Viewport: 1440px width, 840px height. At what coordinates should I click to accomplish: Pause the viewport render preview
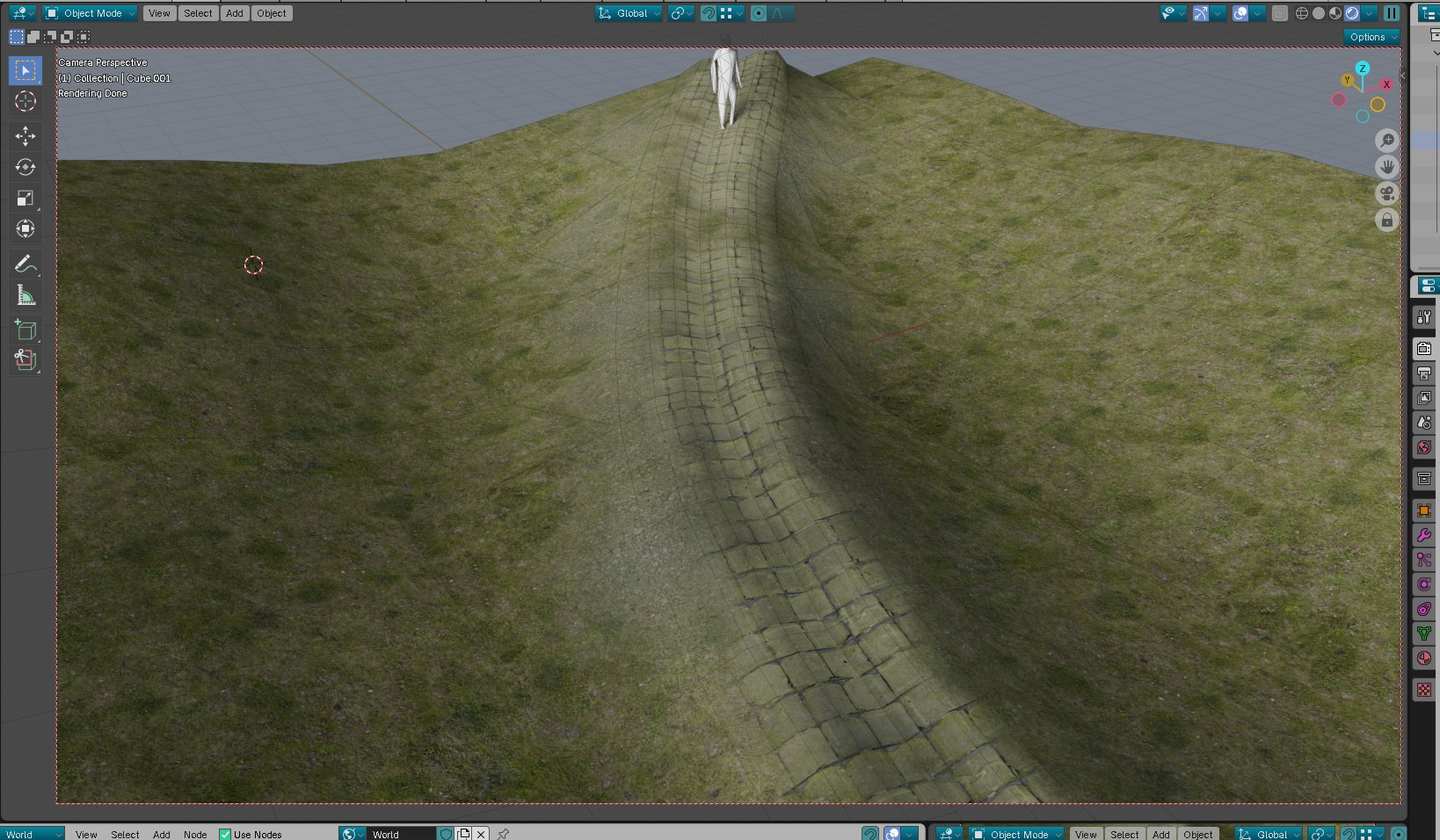point(1392,13)
